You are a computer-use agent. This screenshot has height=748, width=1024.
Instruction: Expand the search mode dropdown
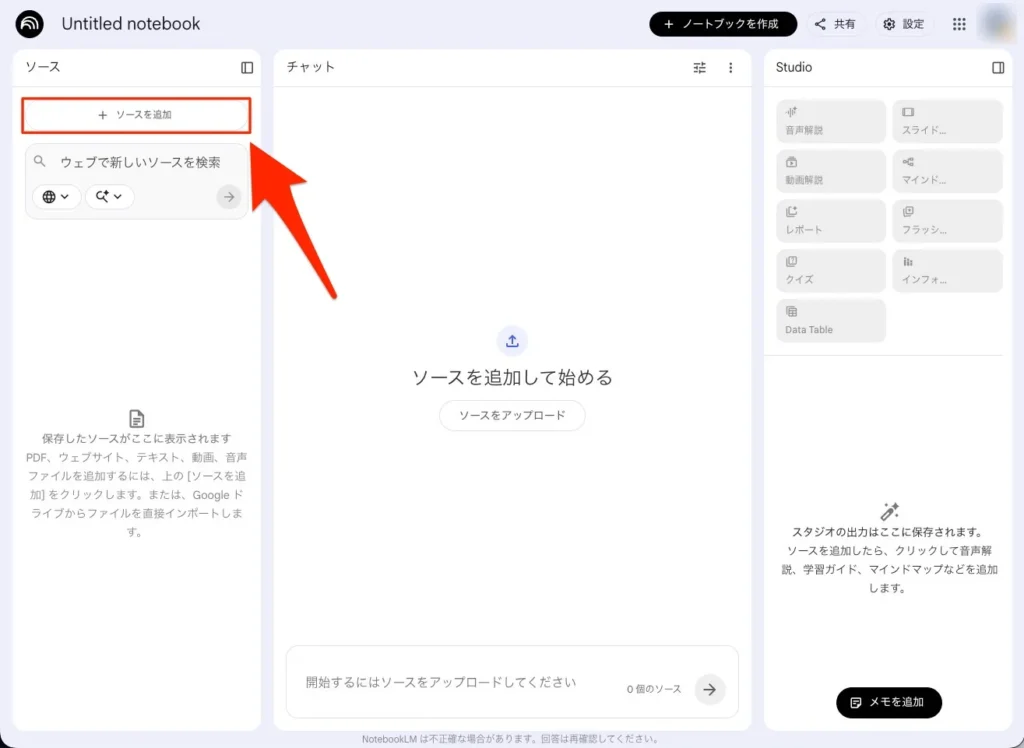coord(109,197)
